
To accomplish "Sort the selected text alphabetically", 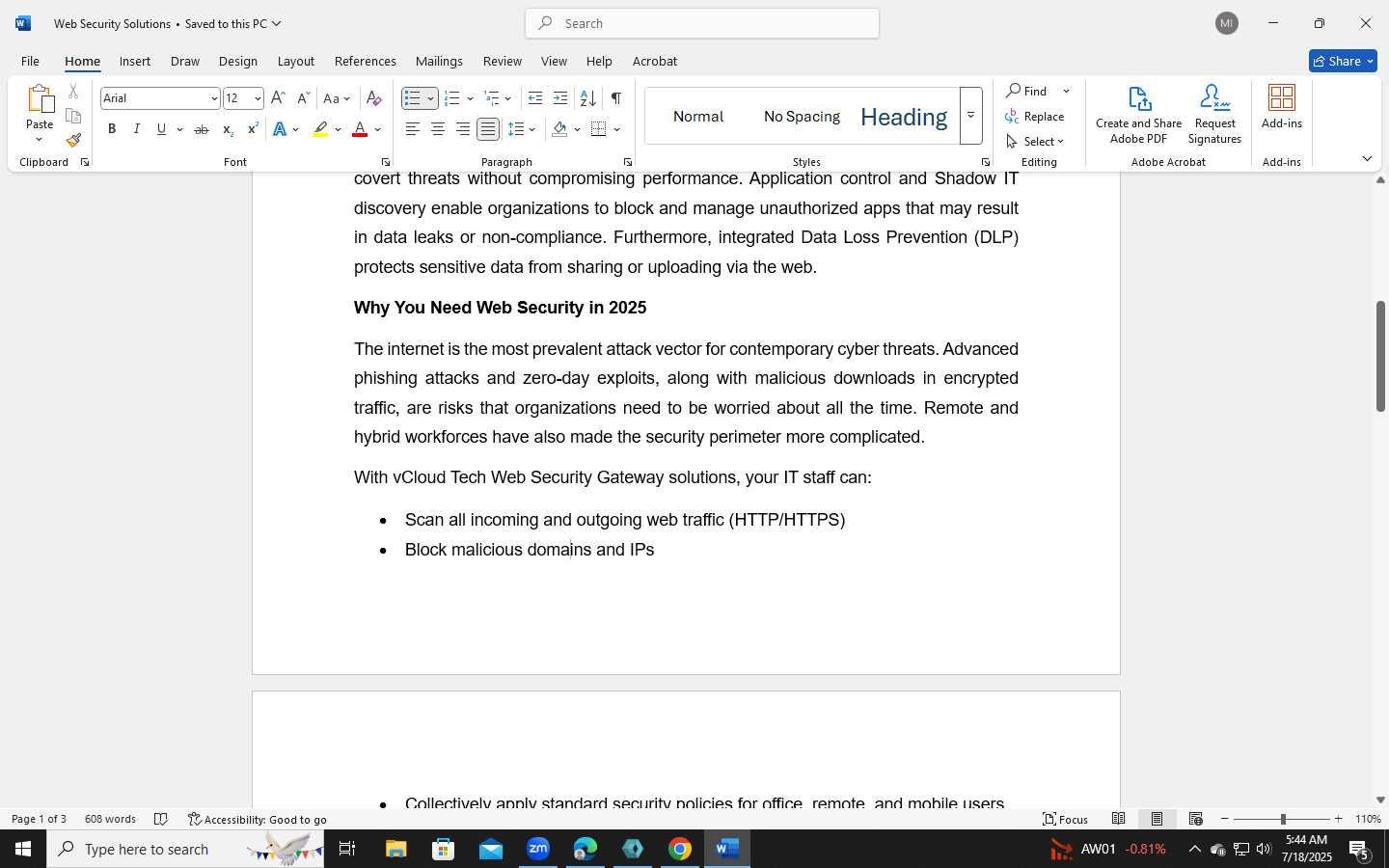I will coord(587,98).
